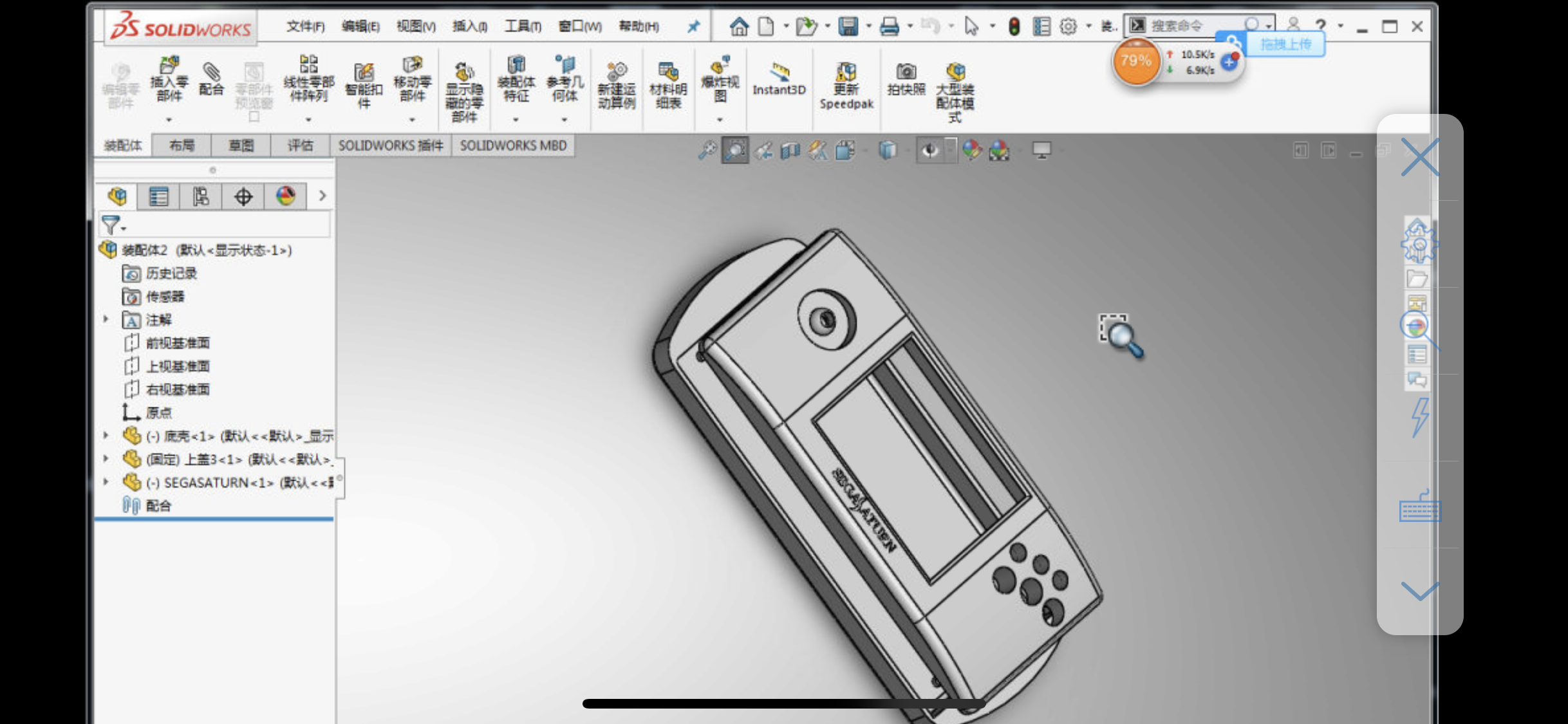The width and height of the screenshot is (1568, 724).
Task: Select the Mate (配合) ribbon tool
Action: pyautogui.click(x=211, y=79)
